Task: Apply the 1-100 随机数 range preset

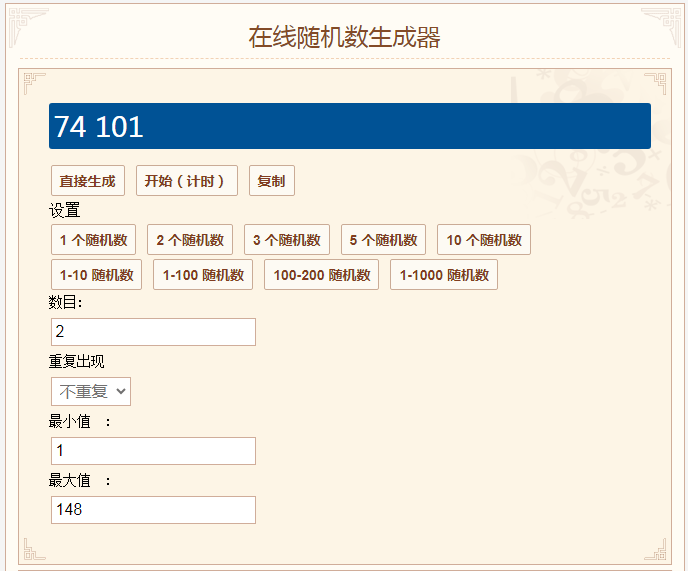Action: [x=203, y=275]
